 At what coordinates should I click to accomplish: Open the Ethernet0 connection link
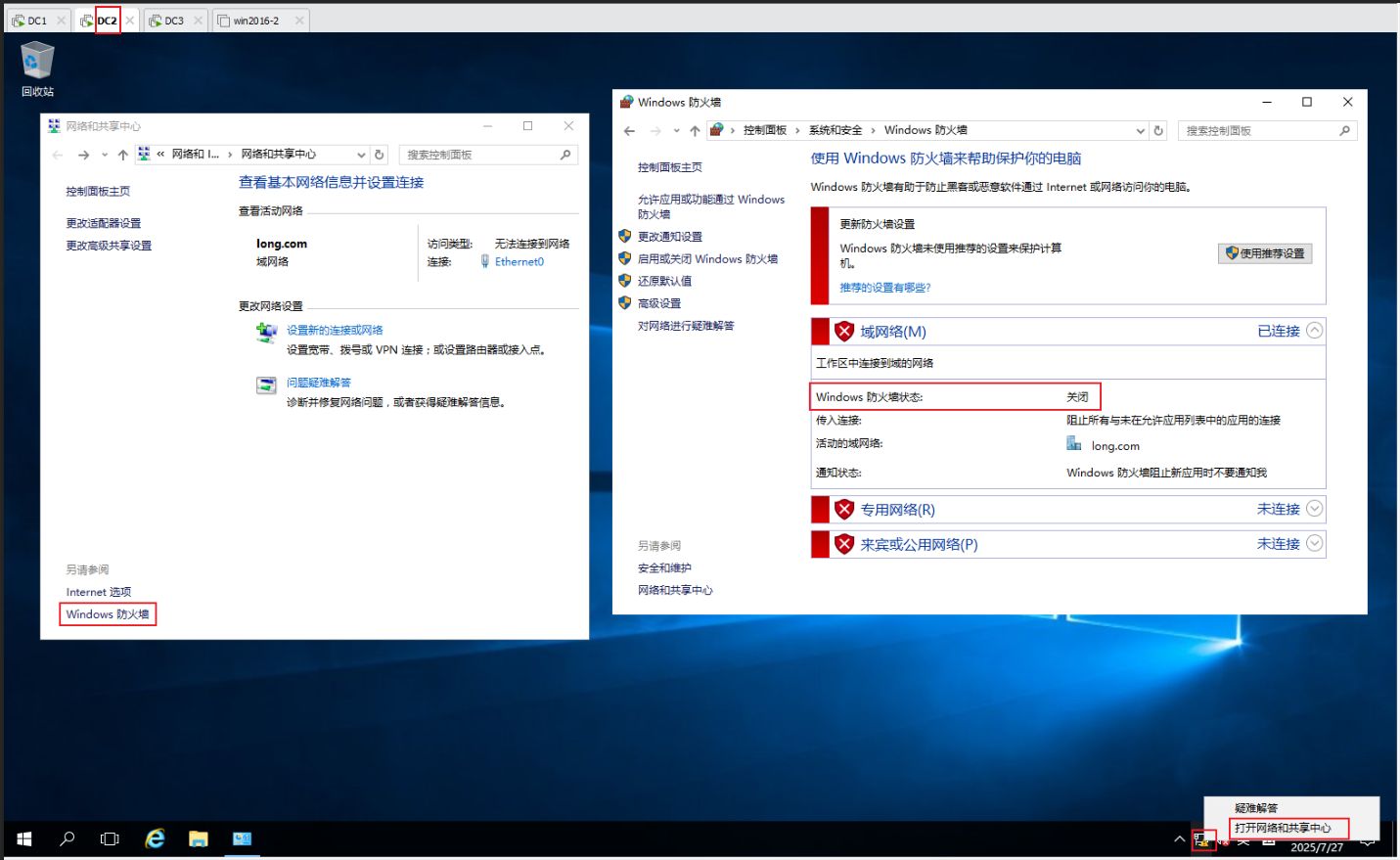tap(519, 261)
